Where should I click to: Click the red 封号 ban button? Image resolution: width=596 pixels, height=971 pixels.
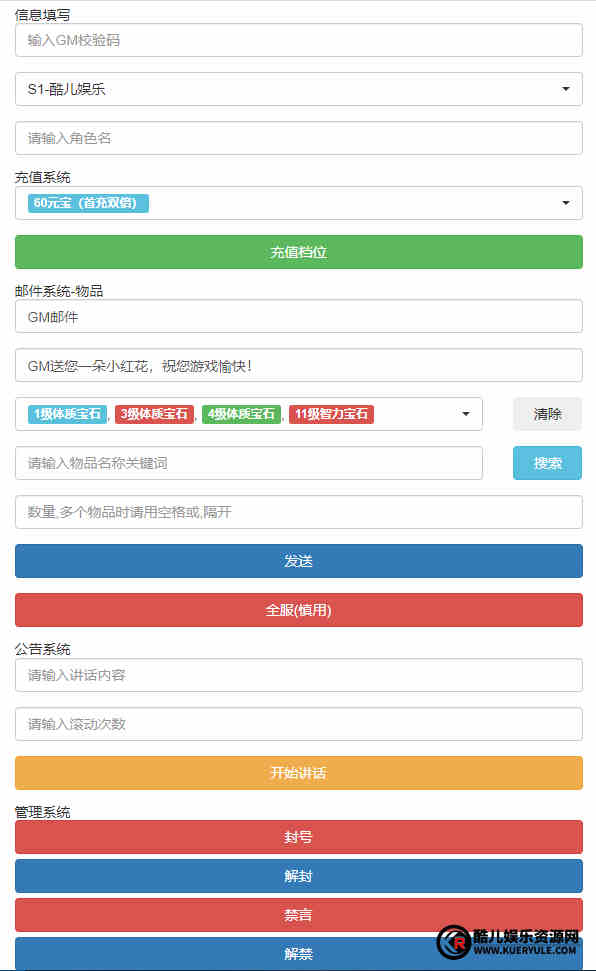pos(298,837)
